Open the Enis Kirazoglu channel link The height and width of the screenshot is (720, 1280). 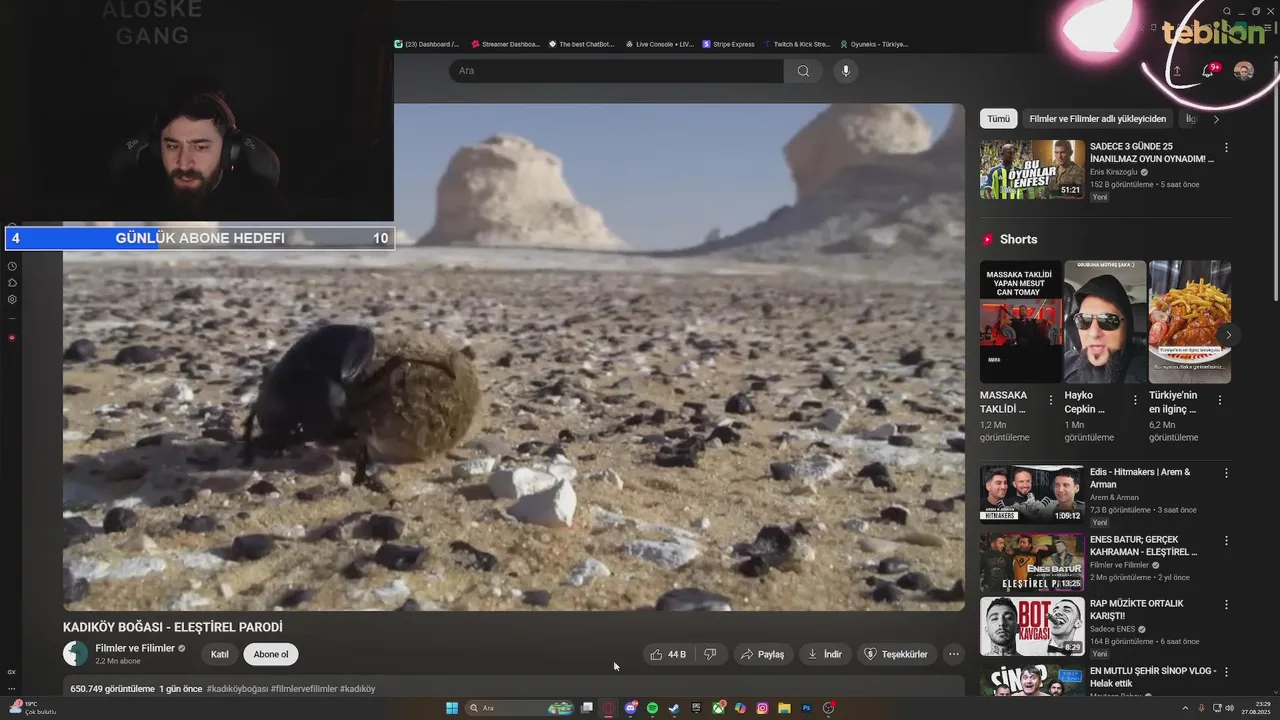(1114, 172)
